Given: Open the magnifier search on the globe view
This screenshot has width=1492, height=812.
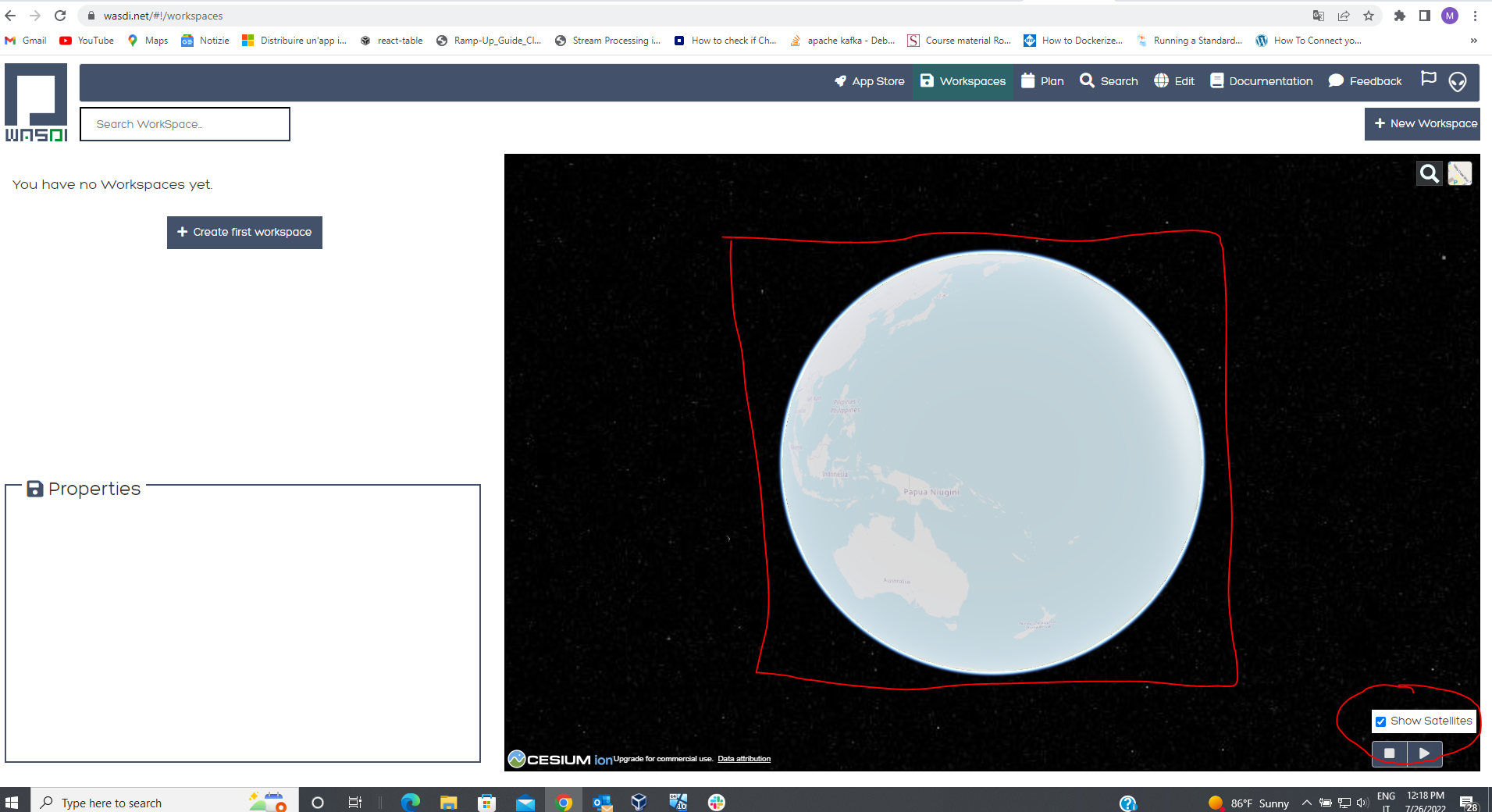Looking at the screenshot, I should pyautogui.click(x=1430, y=173).
